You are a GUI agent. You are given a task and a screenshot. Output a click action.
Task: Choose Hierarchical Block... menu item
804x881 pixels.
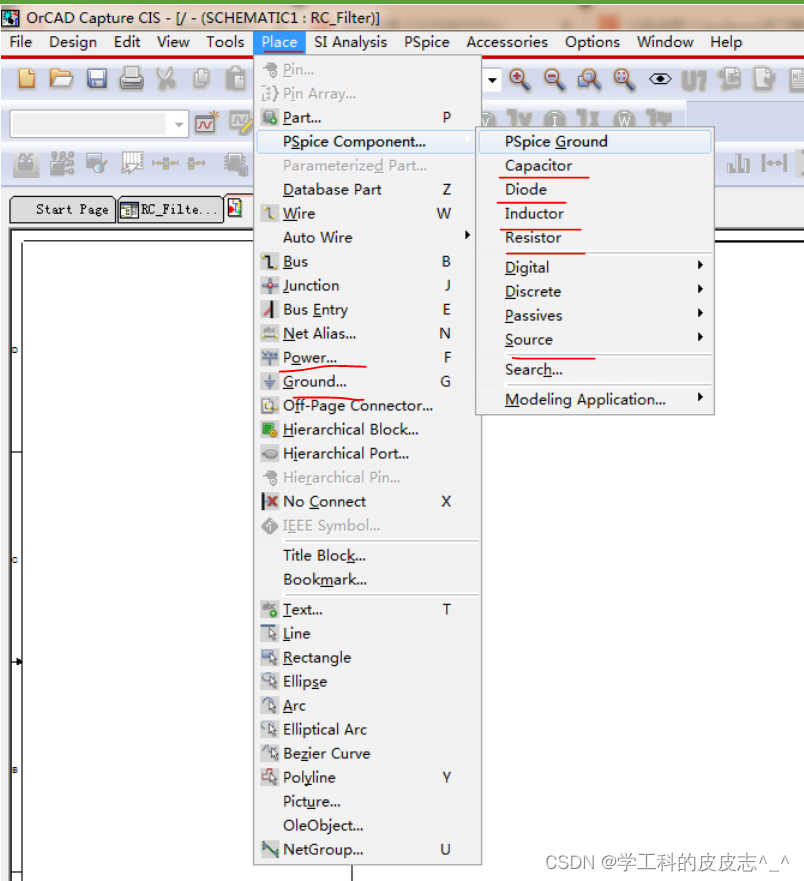point(368,429)
